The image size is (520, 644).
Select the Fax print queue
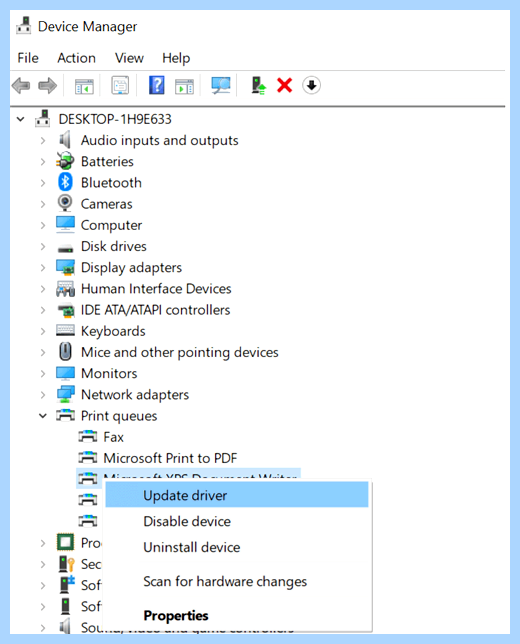[x=113, y=437]
